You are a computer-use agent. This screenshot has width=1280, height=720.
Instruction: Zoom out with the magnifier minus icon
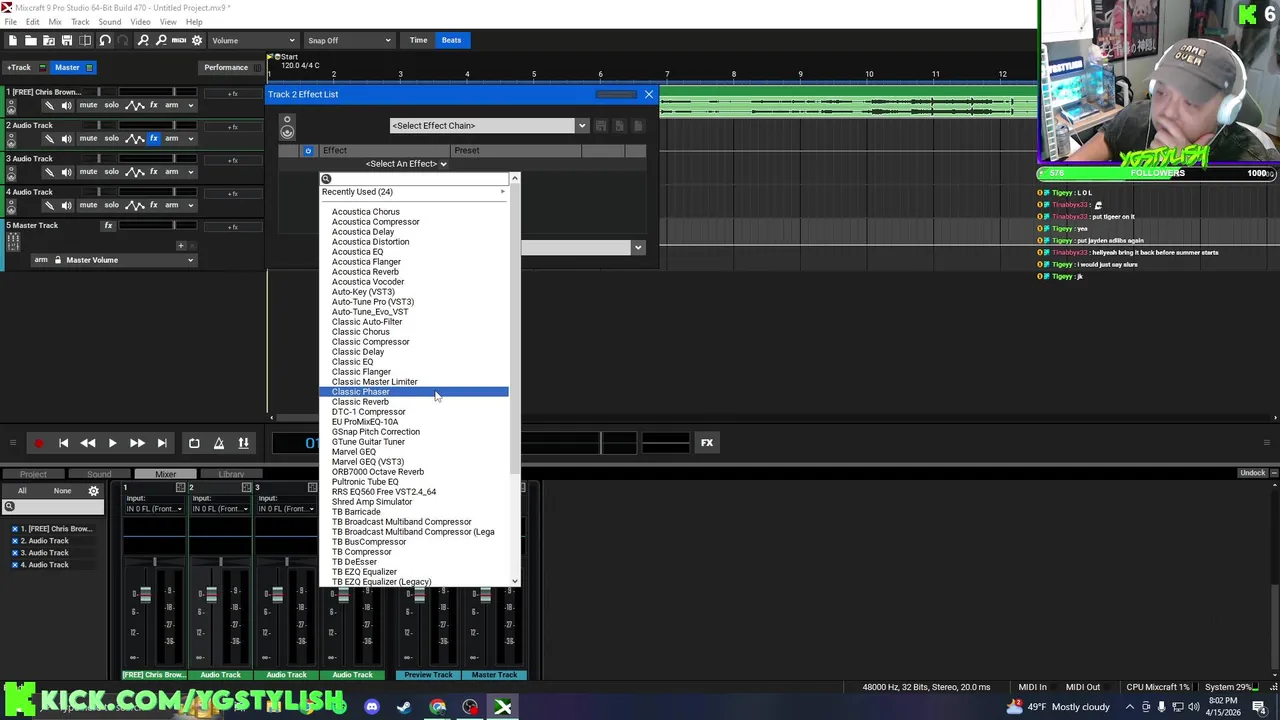pos(161,40)
